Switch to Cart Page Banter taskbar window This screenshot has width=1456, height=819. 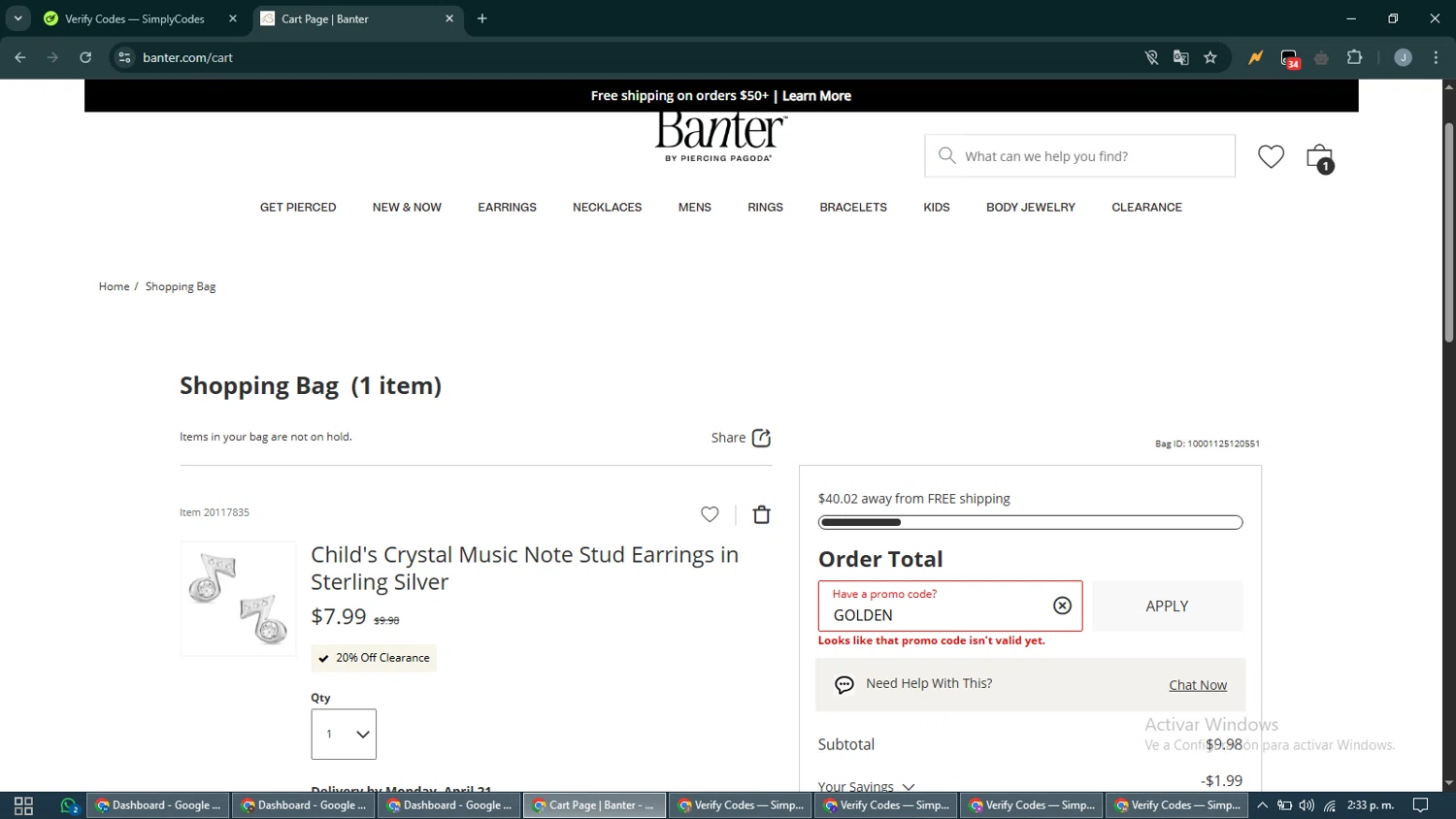[x=594, y=805]
